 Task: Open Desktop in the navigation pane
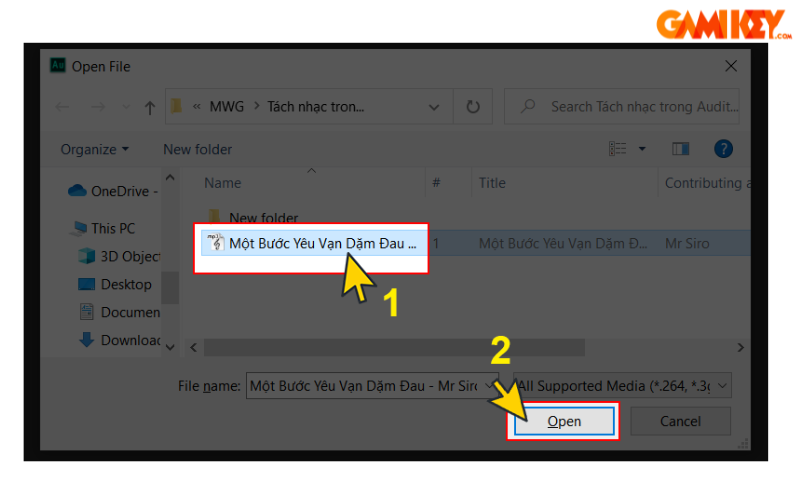[125, 284]
